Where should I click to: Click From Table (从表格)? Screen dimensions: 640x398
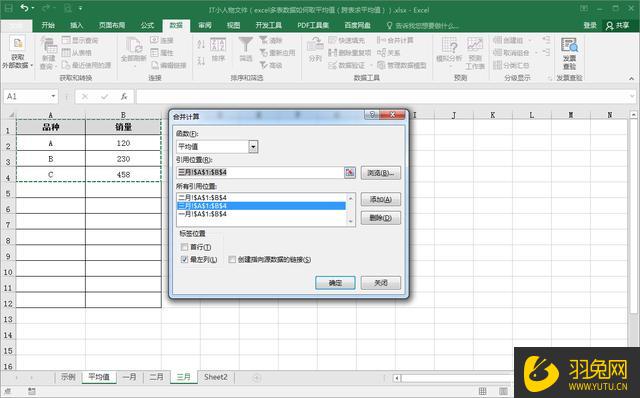pyautogui.click(x=77, y=53)
